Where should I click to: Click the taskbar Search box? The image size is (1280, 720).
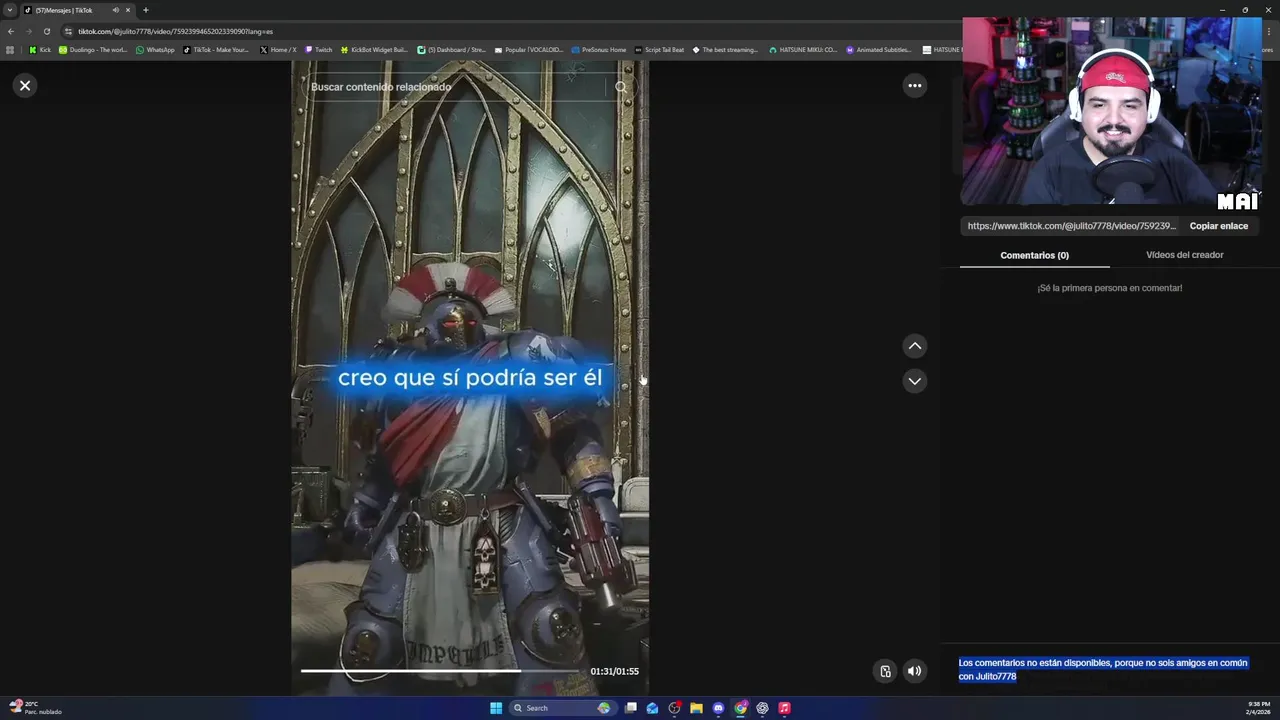point(562,708)
